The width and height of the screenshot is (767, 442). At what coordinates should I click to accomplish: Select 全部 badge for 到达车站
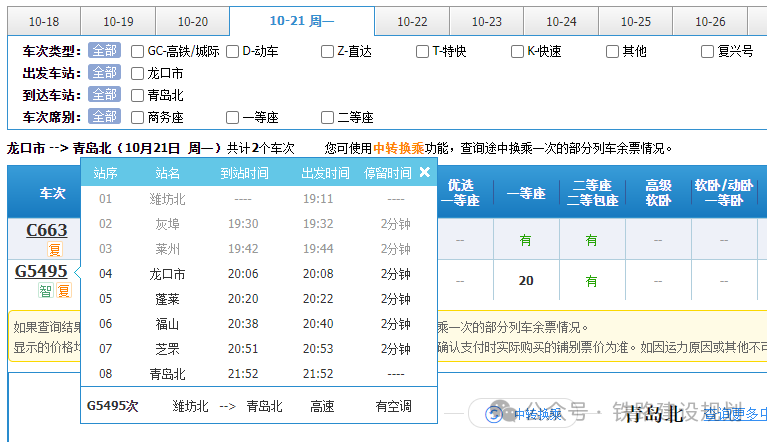point(104,95)
